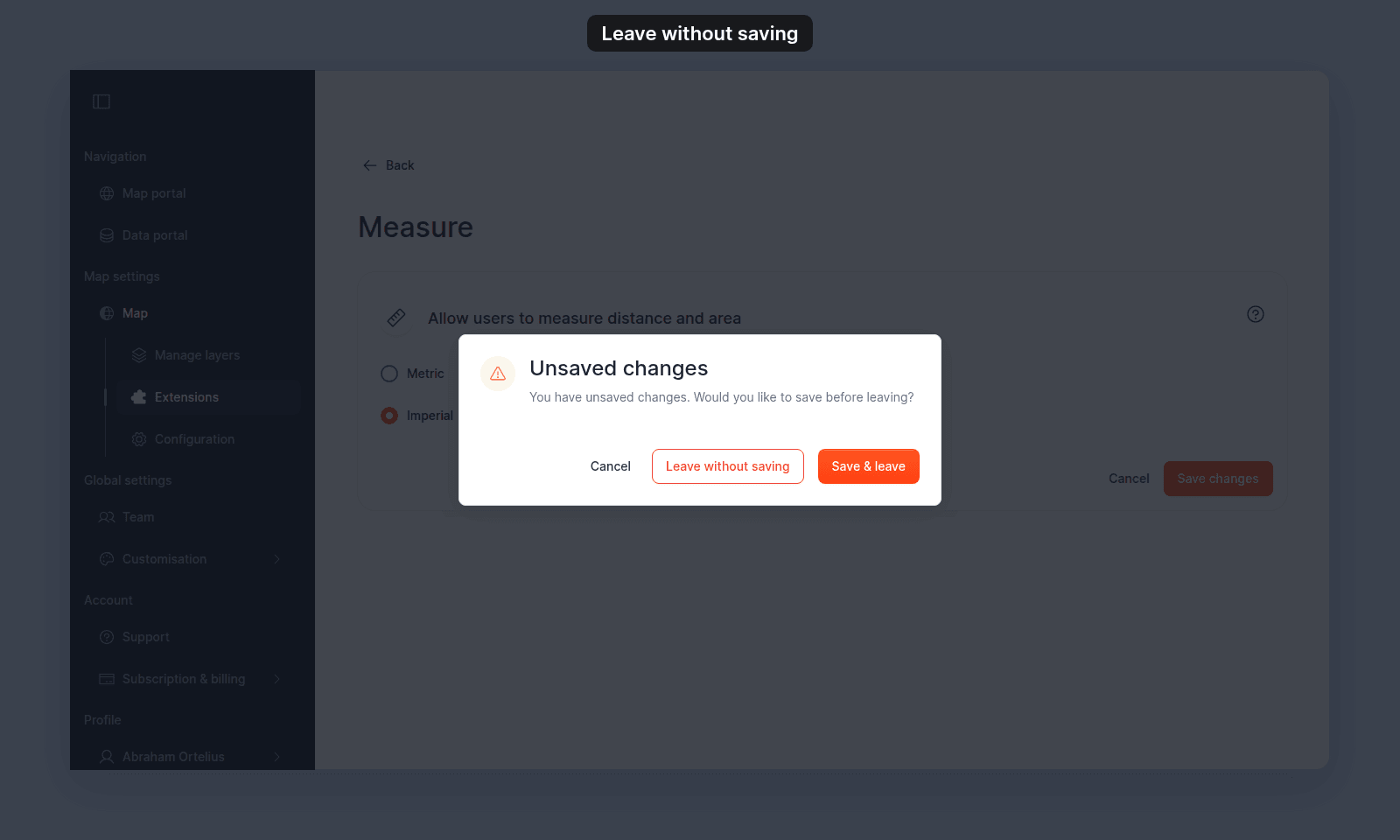Click the Measure page heading
The image size is (1400, 840).
416,227
